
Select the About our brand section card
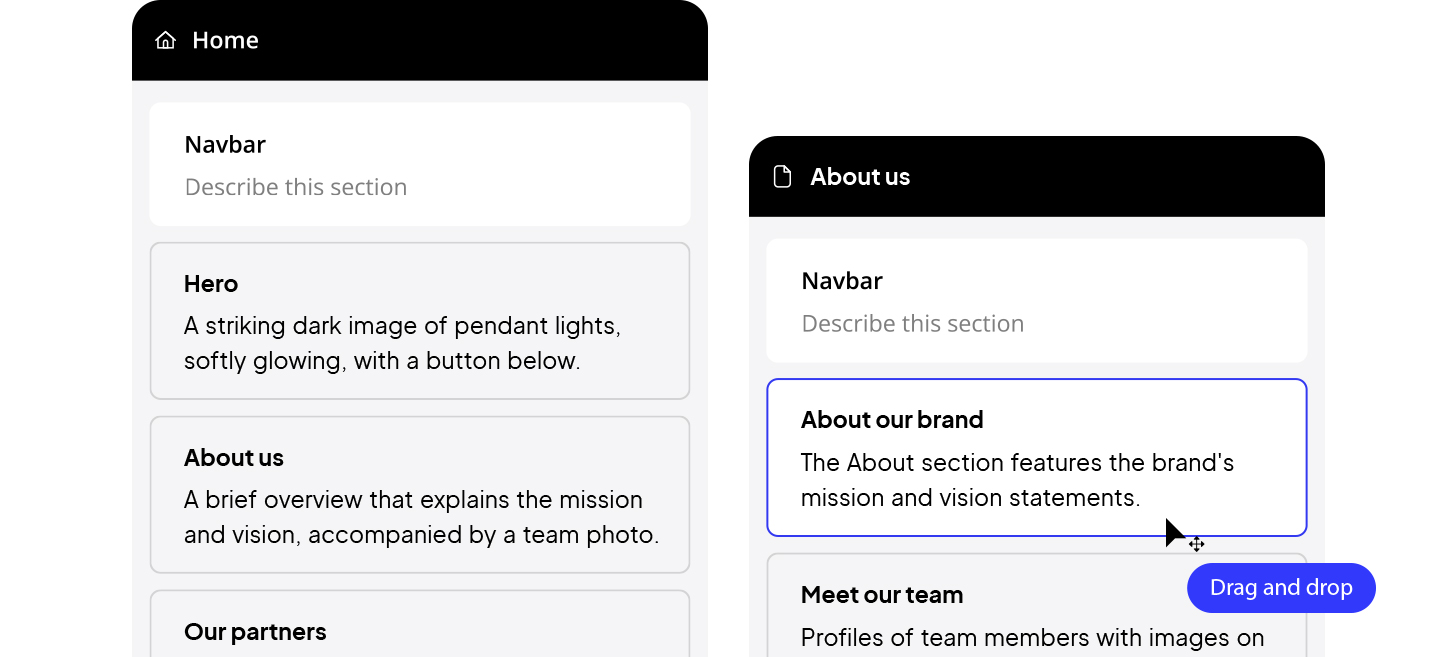[1037, 458]
